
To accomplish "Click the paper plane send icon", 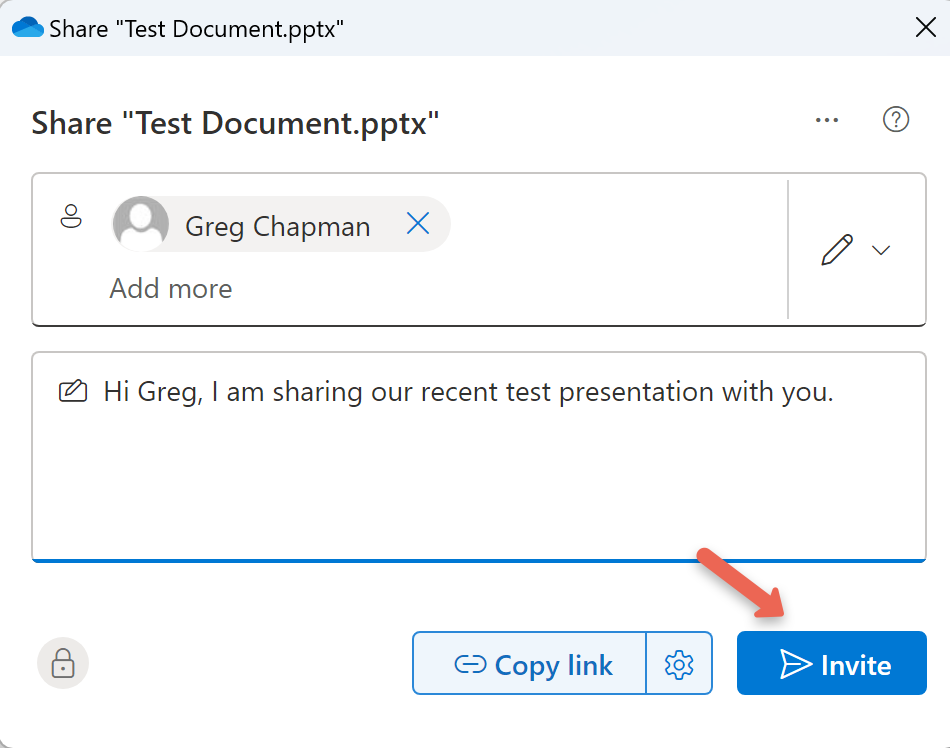I will pos(795,664).
